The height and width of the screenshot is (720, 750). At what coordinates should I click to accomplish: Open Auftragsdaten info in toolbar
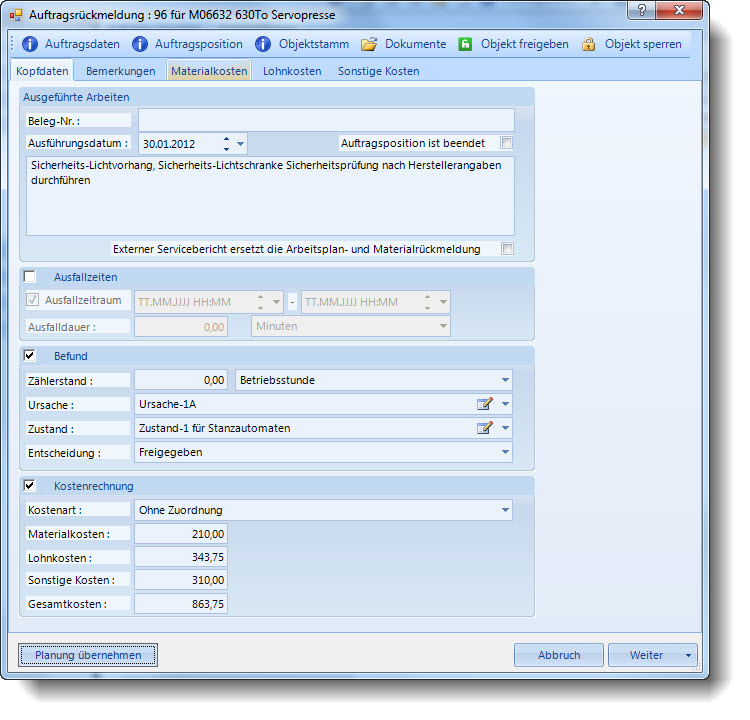point(70,44)
